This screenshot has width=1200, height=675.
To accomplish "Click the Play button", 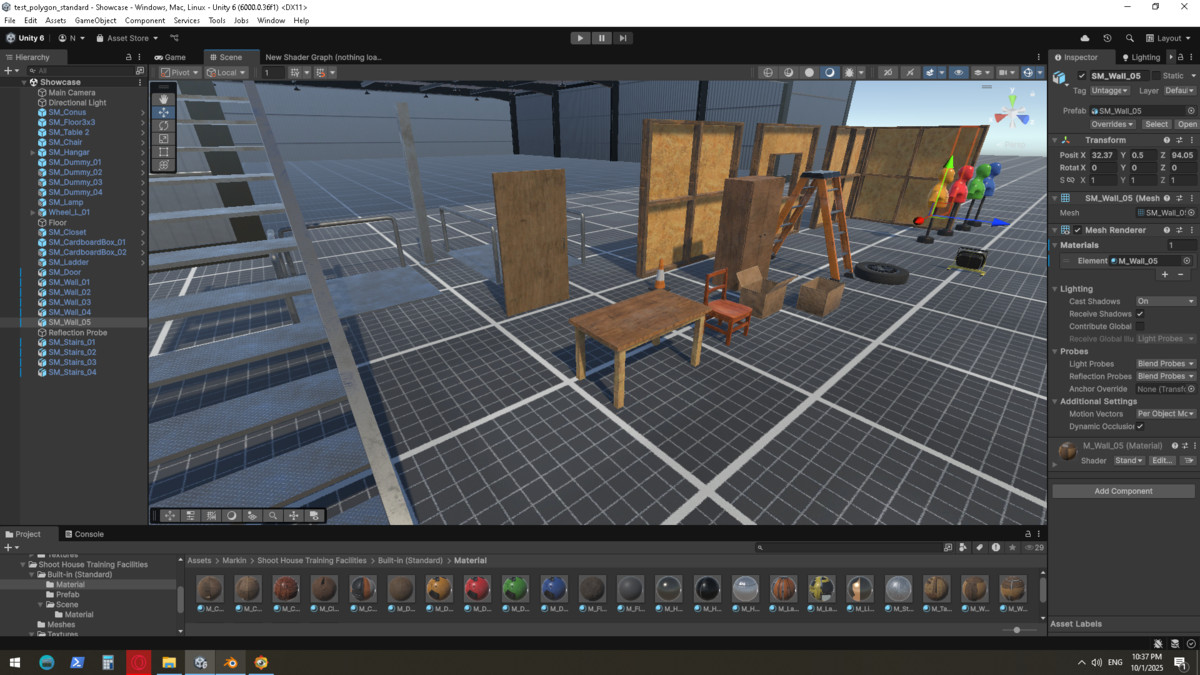I will 580,38.
